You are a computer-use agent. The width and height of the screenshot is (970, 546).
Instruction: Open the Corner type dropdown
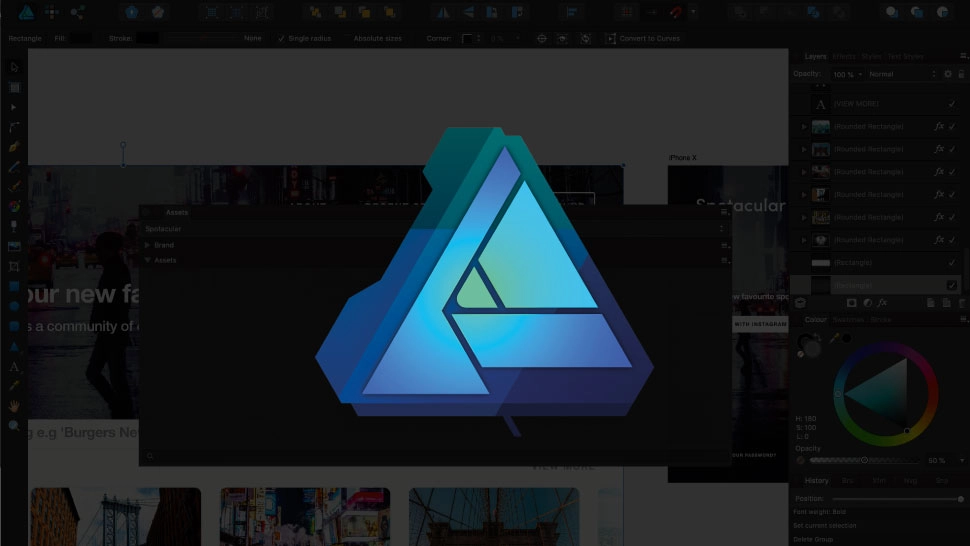tap(471, 38)
